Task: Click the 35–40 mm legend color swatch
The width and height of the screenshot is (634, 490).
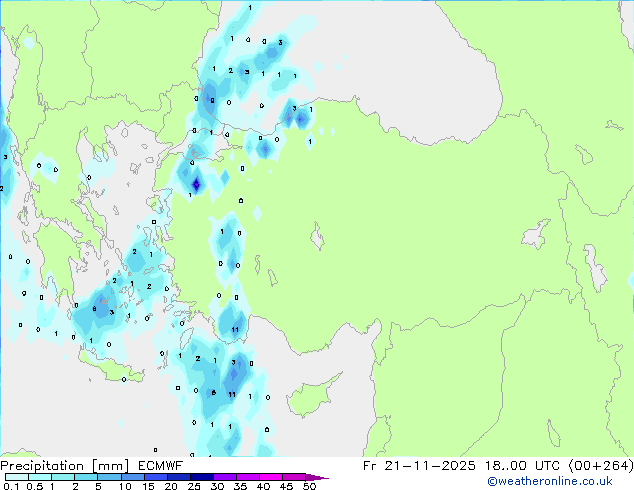Action: pyautogui.click(x=247, y=477)
